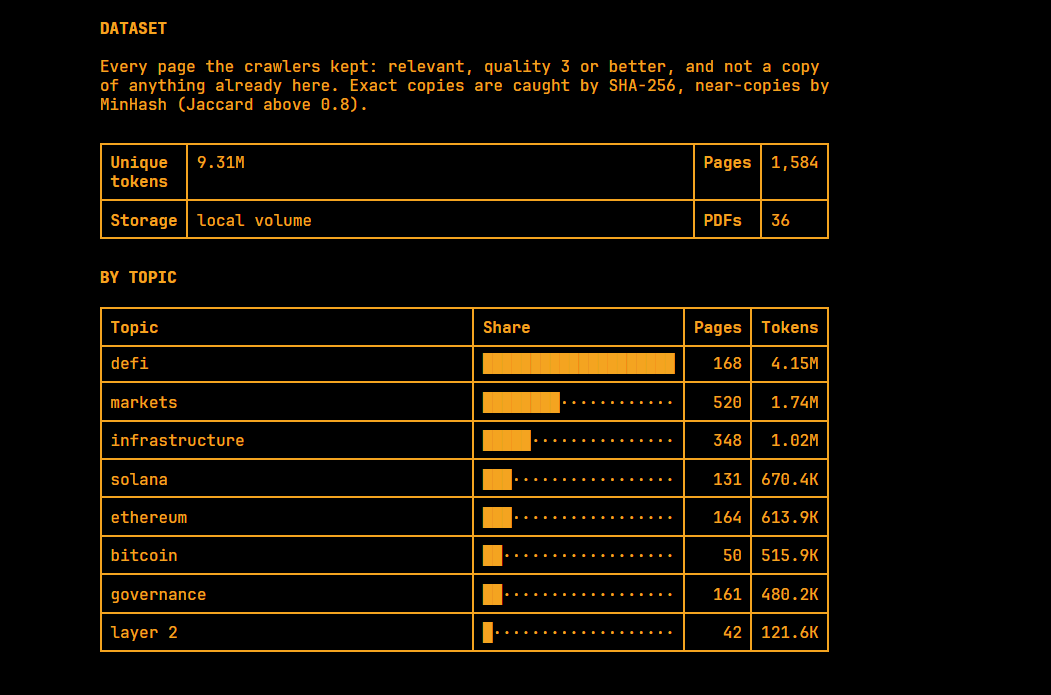Select the defi topic row label
Viewport: 1051px width, 695px height.
tap(129, 364)
